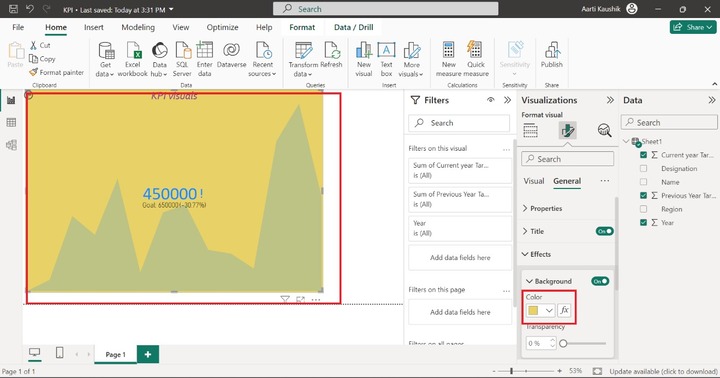Viewport: 720px width, 378px height.
Task: Check the Region field box
Action: click(x=643, y=209)
